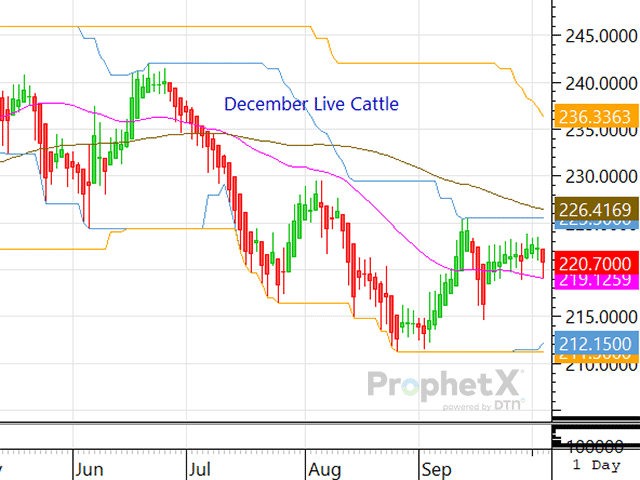The height and width of the screenshot is (480, 640).
Task: Select the brown 226.4169 moving average label
Action: (597, 209)
